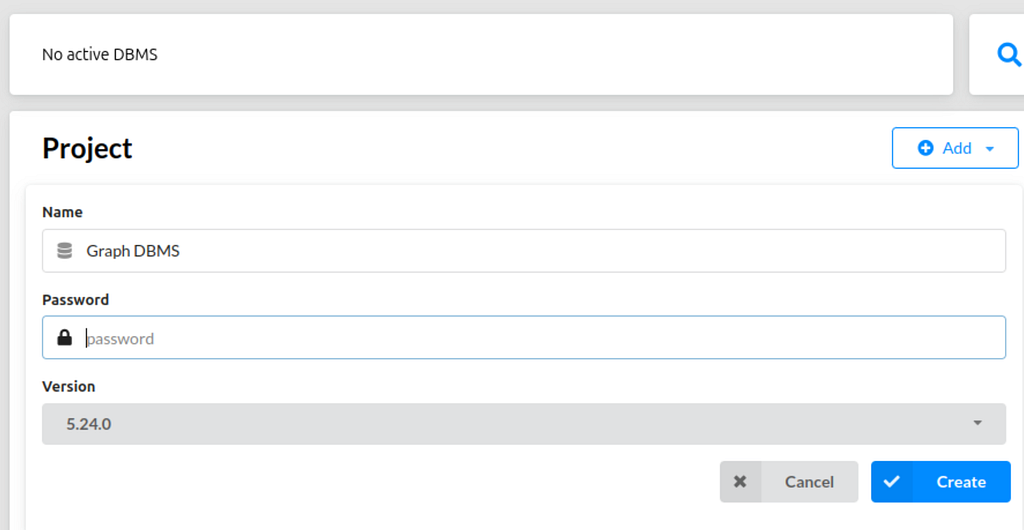Image resolution: width=1024 pixels, height=530 pixels.
Task: Open the Version 5.24.0 dropdown
Action: point(524,424)
